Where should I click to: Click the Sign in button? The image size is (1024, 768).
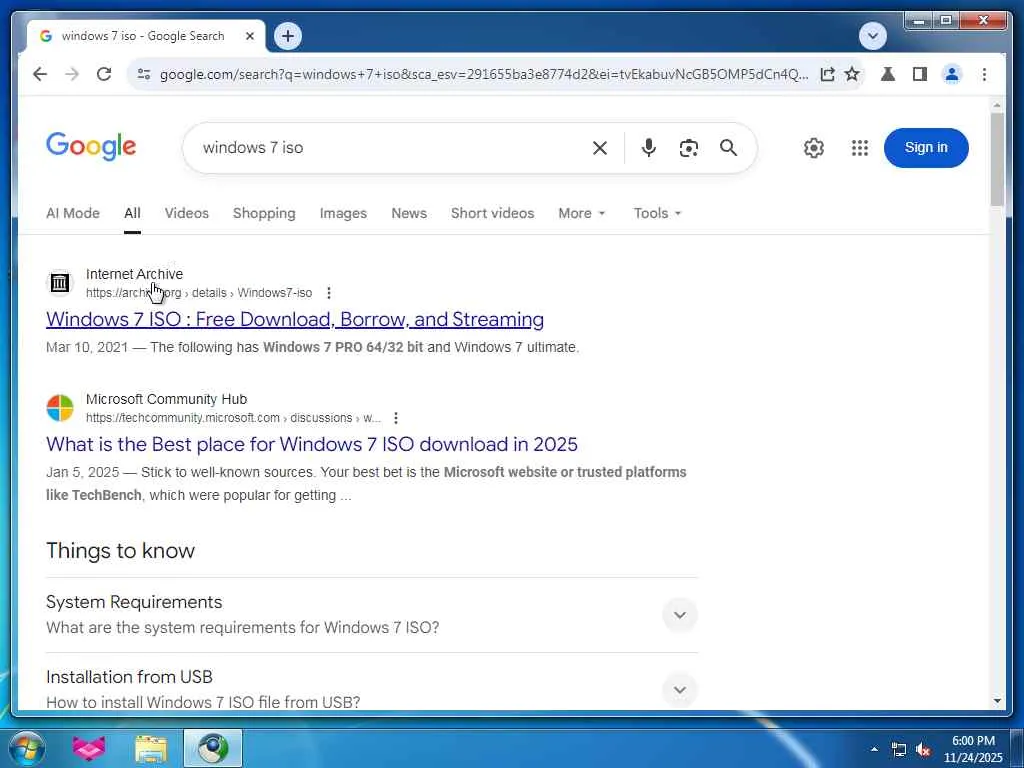coord(926,148)
